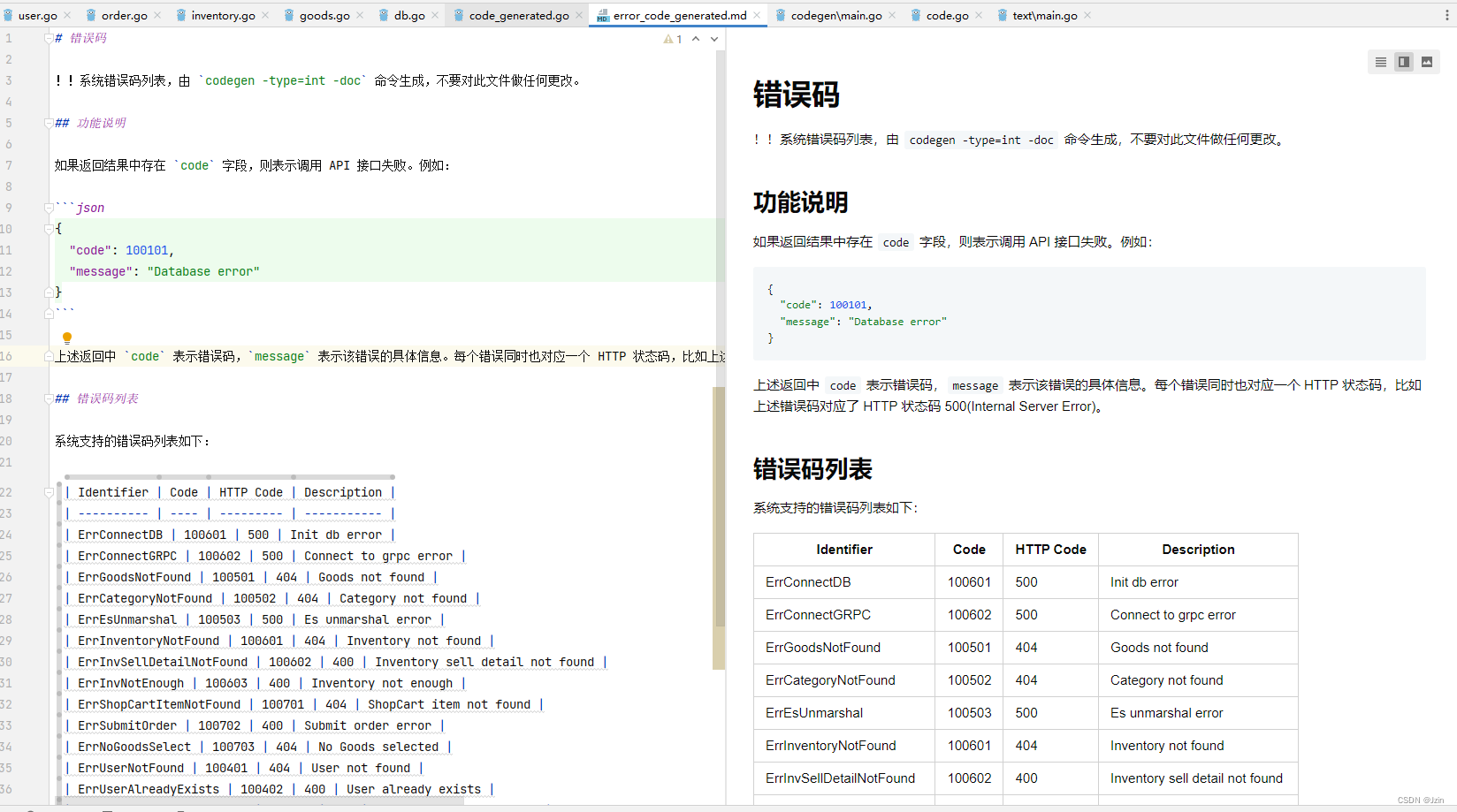Switch to editor and preview split view
This screenshot has width=1457, height=812.
[1404, 62]
